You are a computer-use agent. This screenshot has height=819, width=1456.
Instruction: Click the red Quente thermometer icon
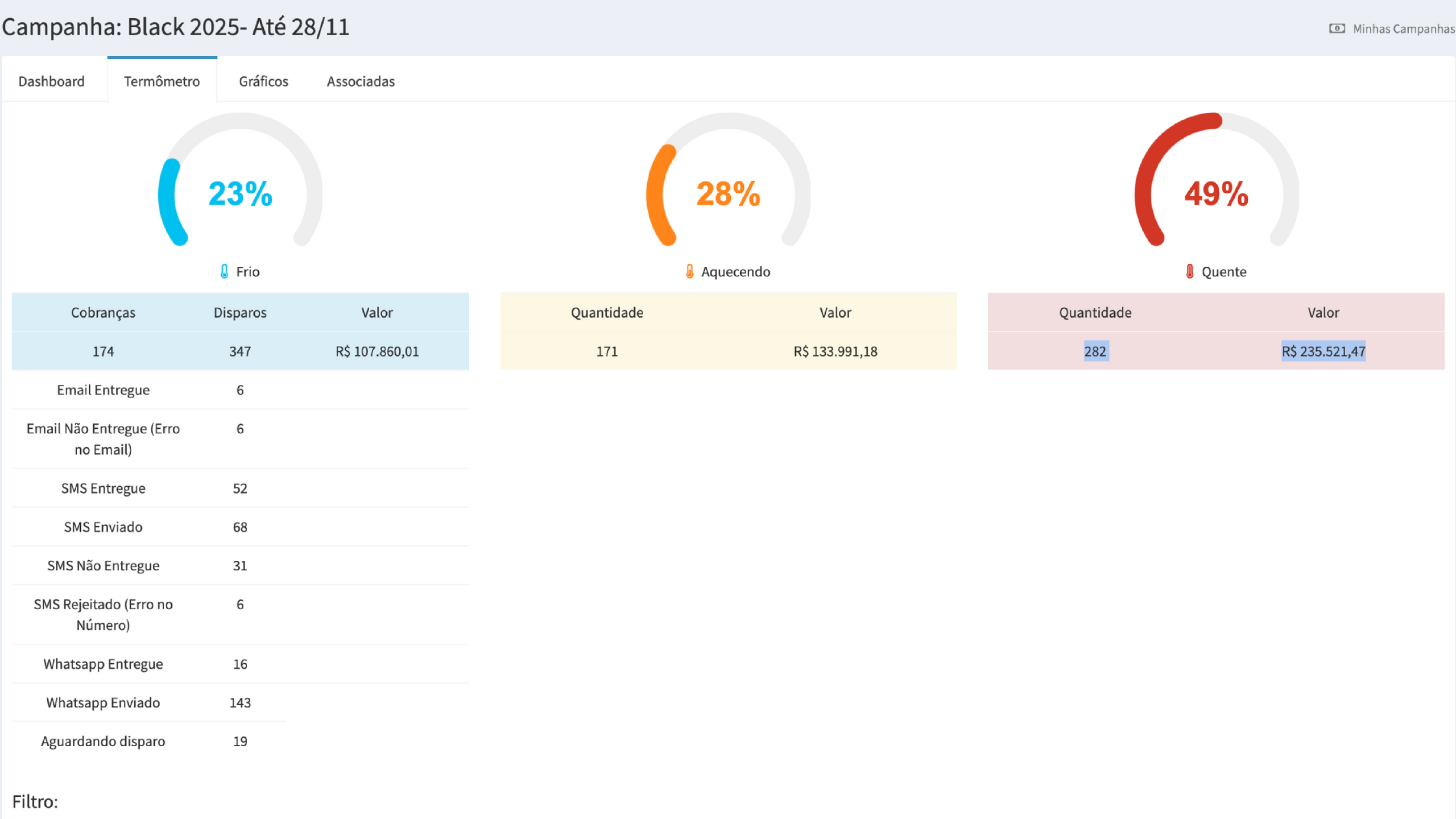(x=1189, y=271)
